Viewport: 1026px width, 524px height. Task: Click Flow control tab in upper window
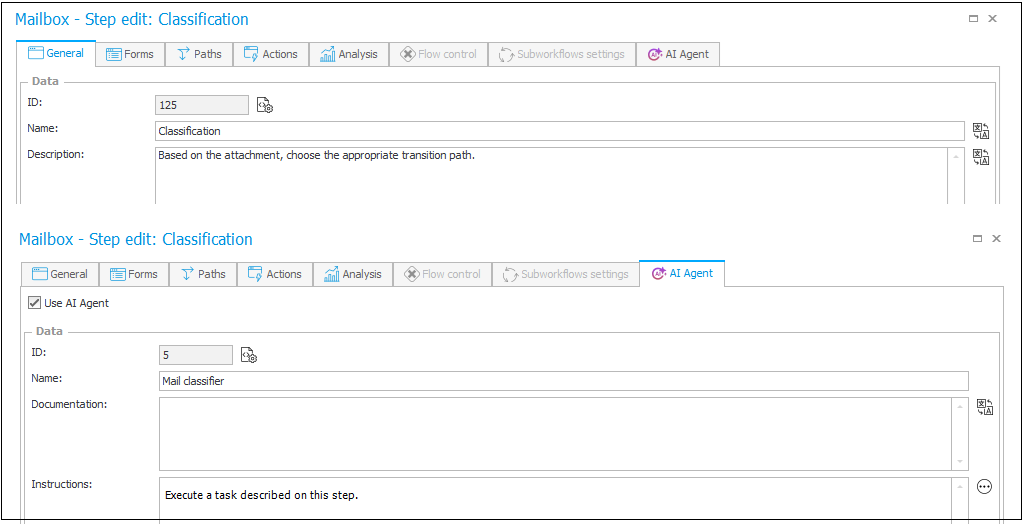tap(438, 54)
